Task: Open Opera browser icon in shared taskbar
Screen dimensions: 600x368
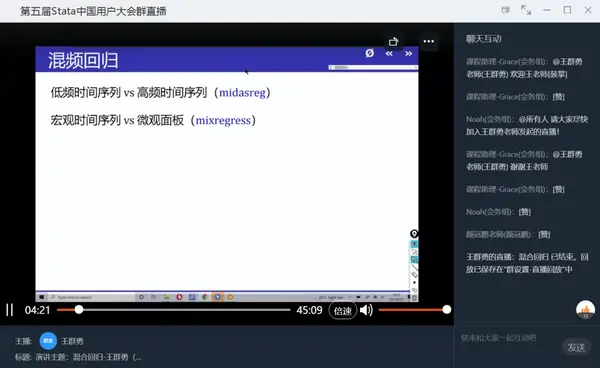Action: pos(179,297)
